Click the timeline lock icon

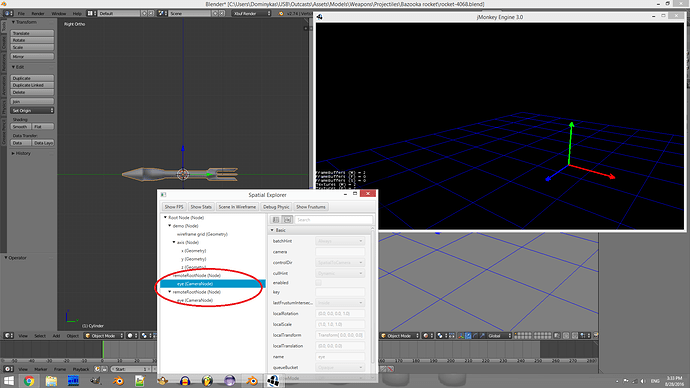point(104,369)
